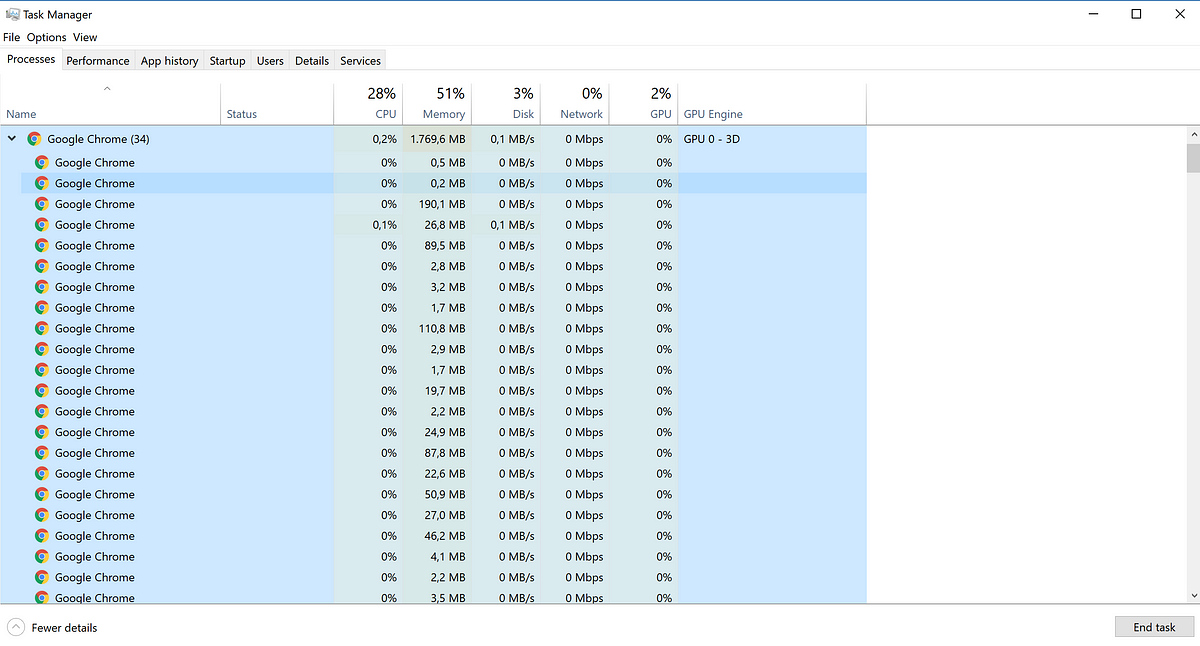Click the 190,1 MB memory value
This screenshot has width=1200, height=646.
442,204
